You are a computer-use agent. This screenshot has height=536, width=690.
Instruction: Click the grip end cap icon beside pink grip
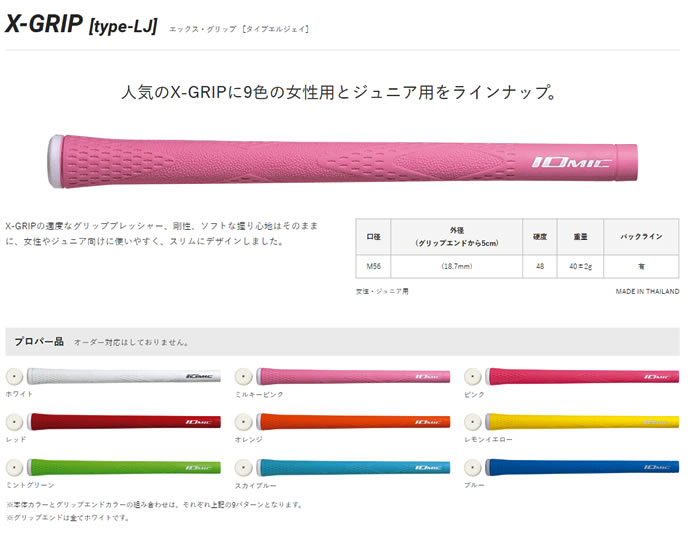click(x=473, y=377)
